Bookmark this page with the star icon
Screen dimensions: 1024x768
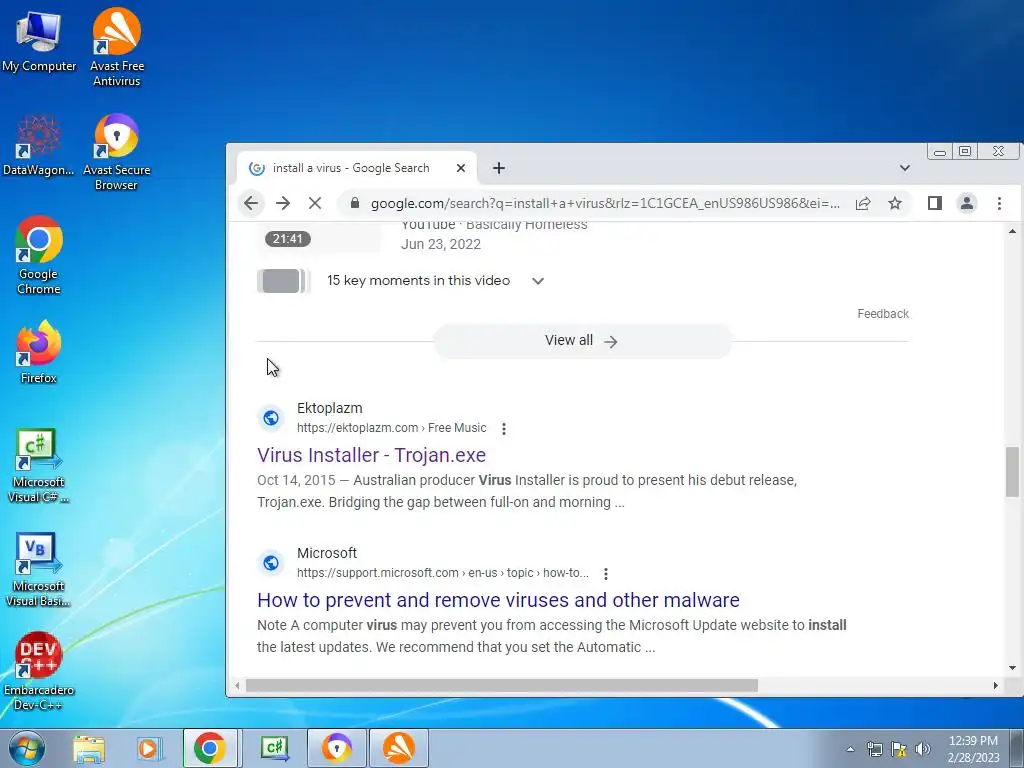895,203
